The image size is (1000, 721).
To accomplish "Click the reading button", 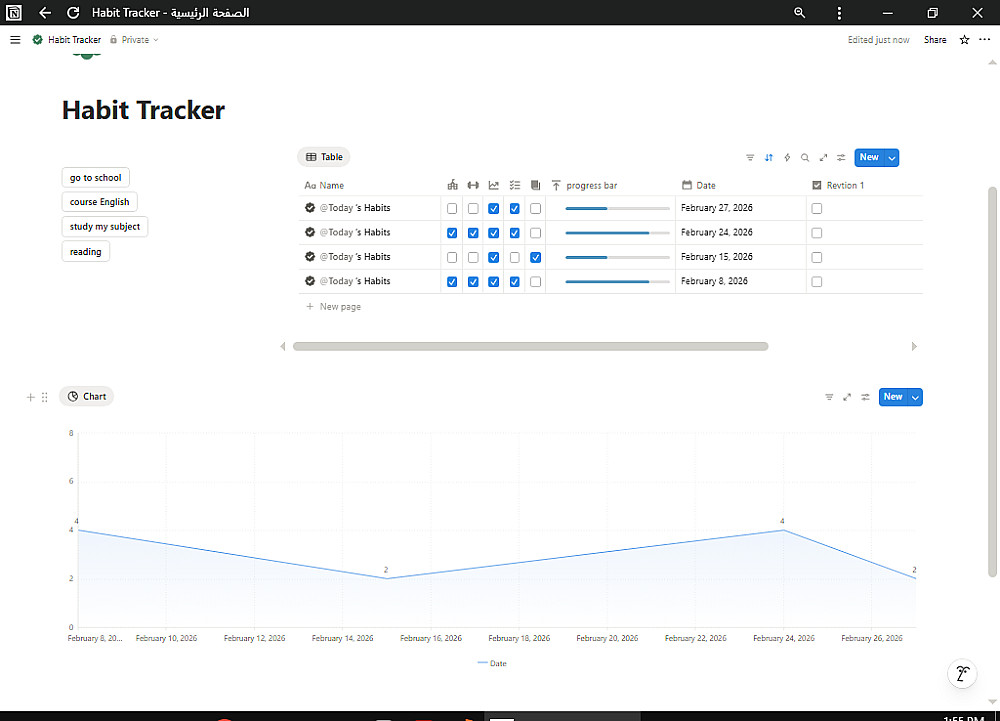I will point(85,251).
